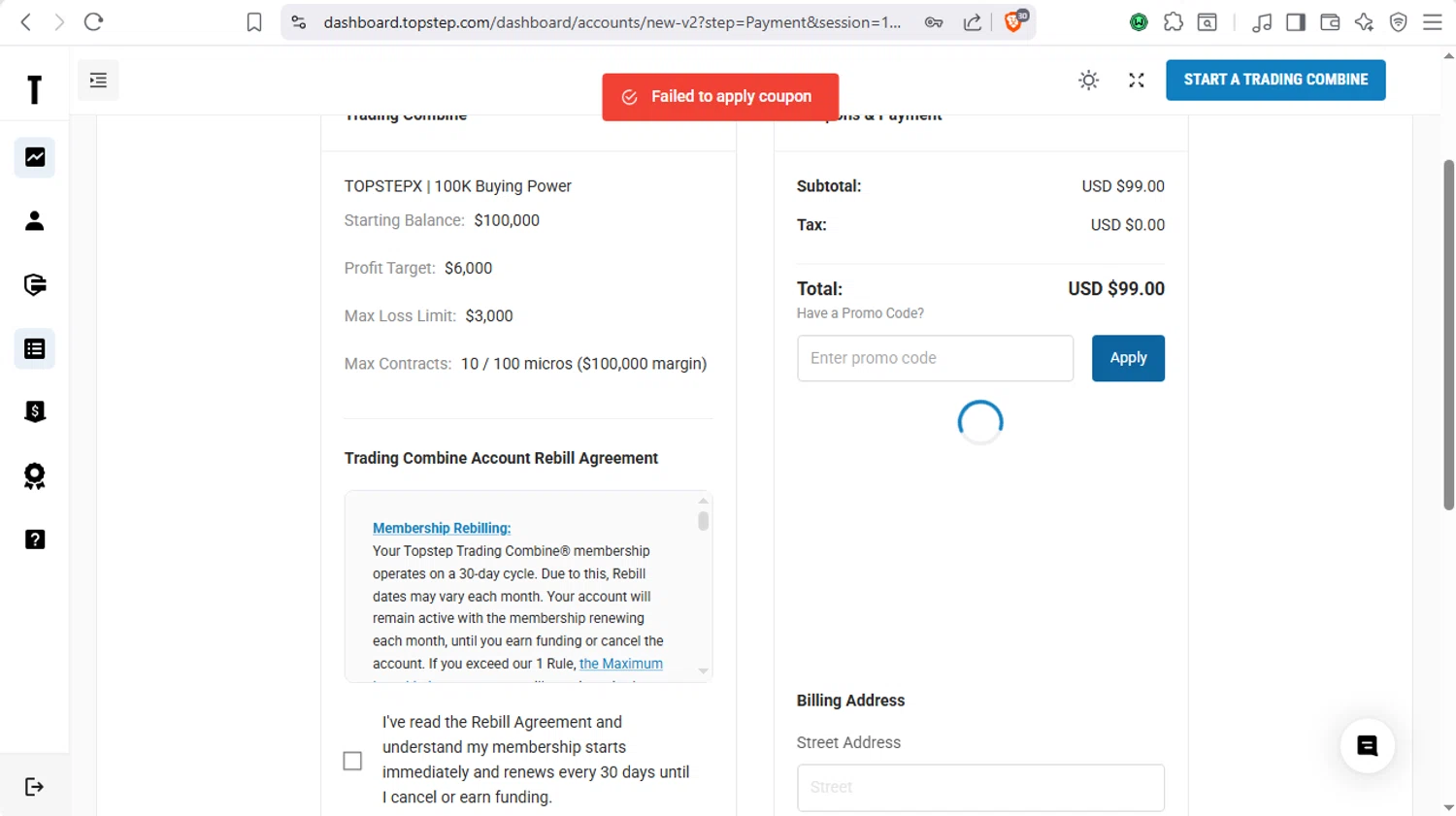Toggle the sidebar collapse menu icon

(x=98, y=81)
